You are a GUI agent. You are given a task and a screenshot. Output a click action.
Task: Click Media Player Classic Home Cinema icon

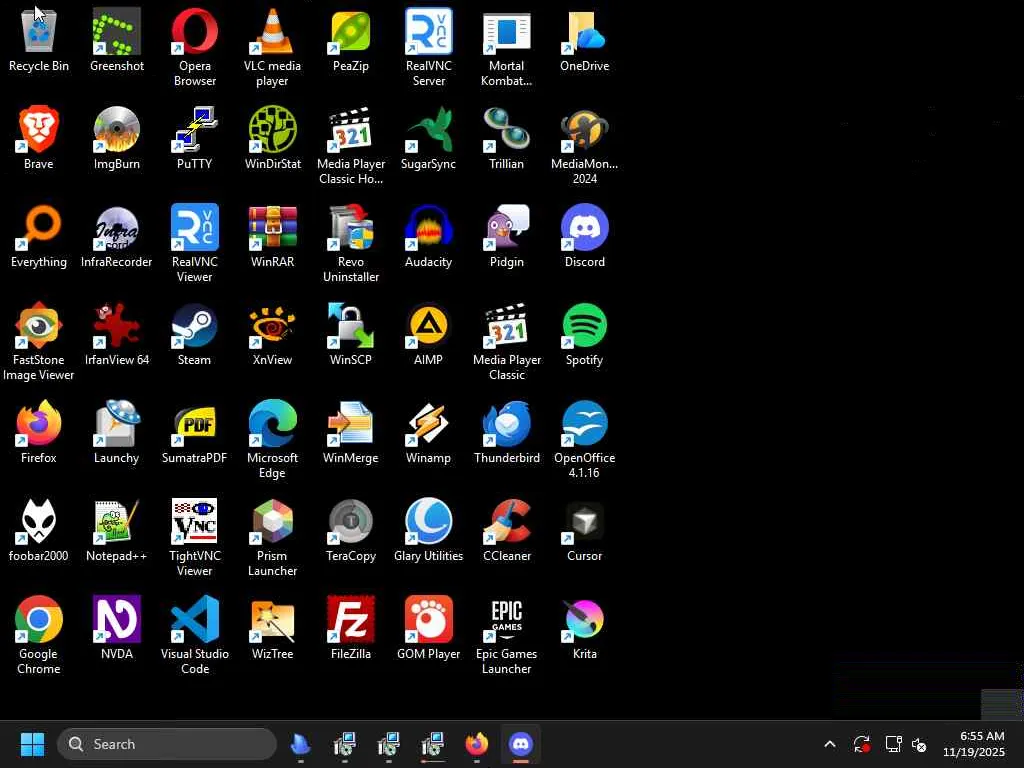click(351, 129)
